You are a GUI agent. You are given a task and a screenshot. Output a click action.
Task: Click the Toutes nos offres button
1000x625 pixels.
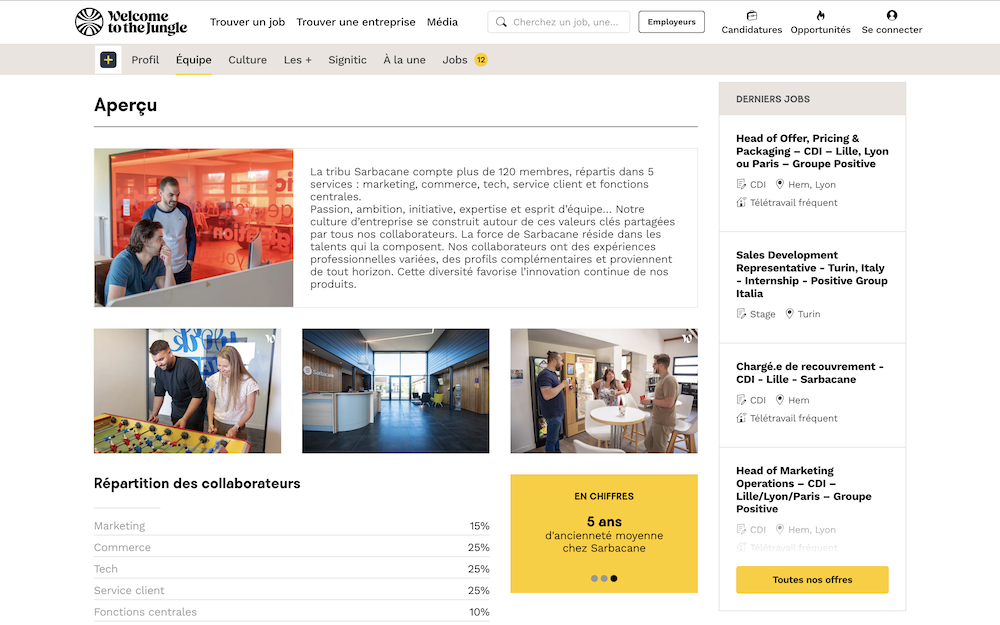coord(812,580)
